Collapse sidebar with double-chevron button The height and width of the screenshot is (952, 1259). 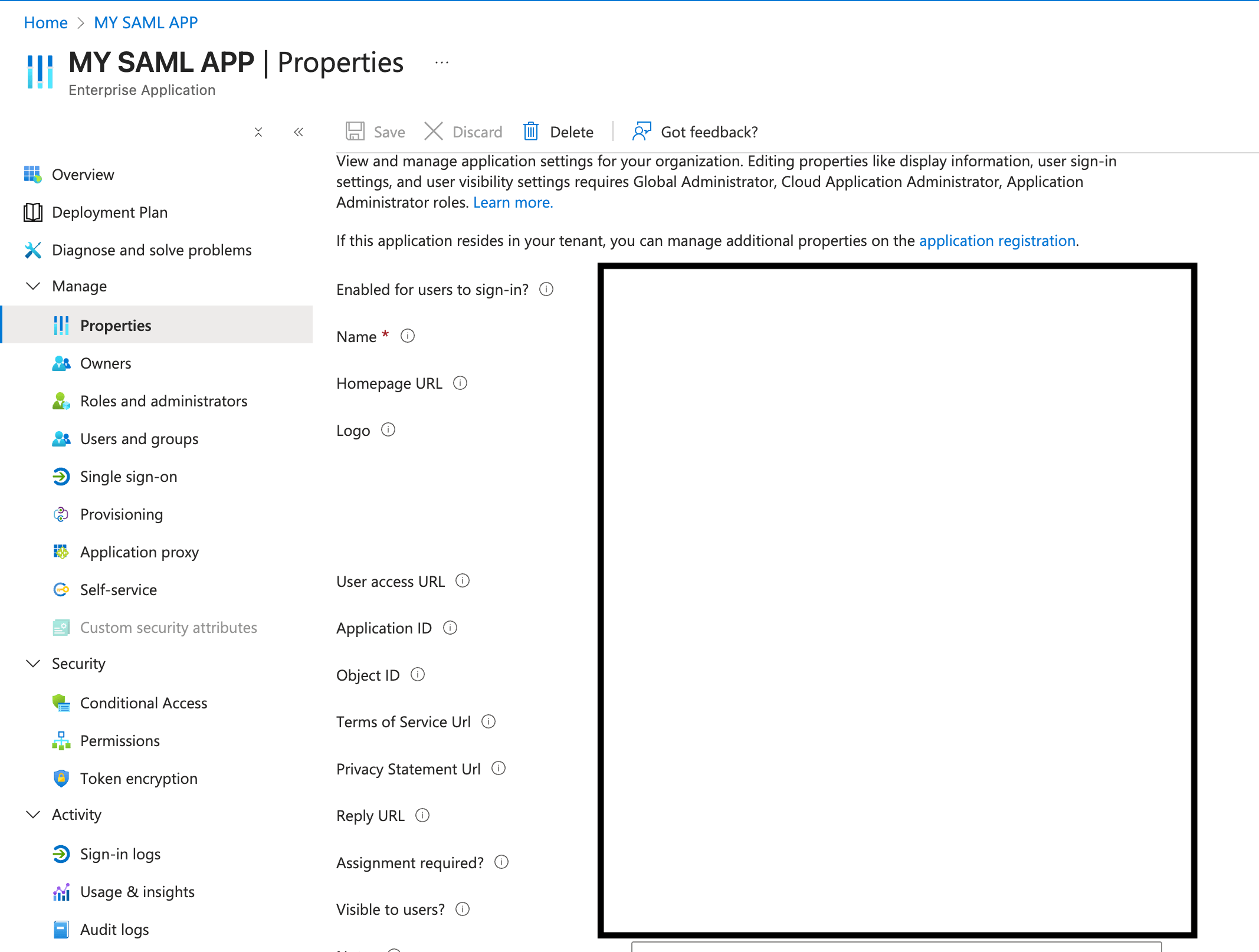pyautogui.click(x=299, y=132)
